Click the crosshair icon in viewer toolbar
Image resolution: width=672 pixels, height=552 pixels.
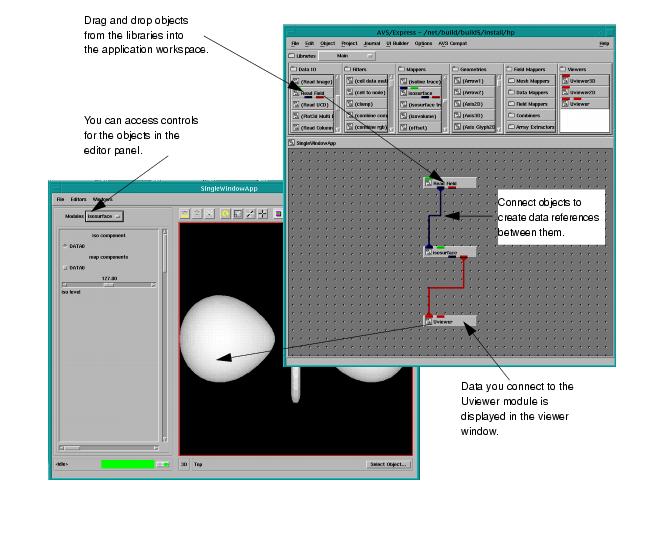pos(263,214)
